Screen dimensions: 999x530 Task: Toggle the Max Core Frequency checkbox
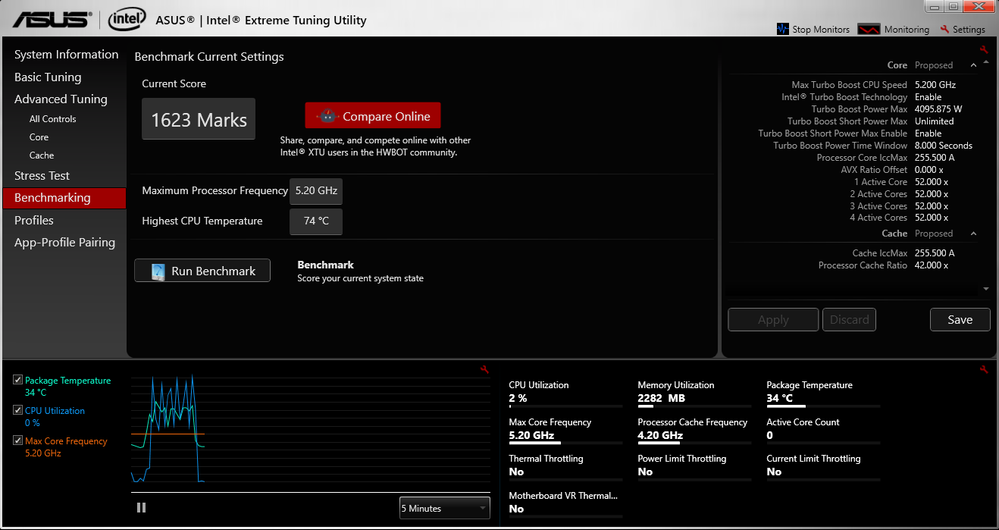point(18,440)
